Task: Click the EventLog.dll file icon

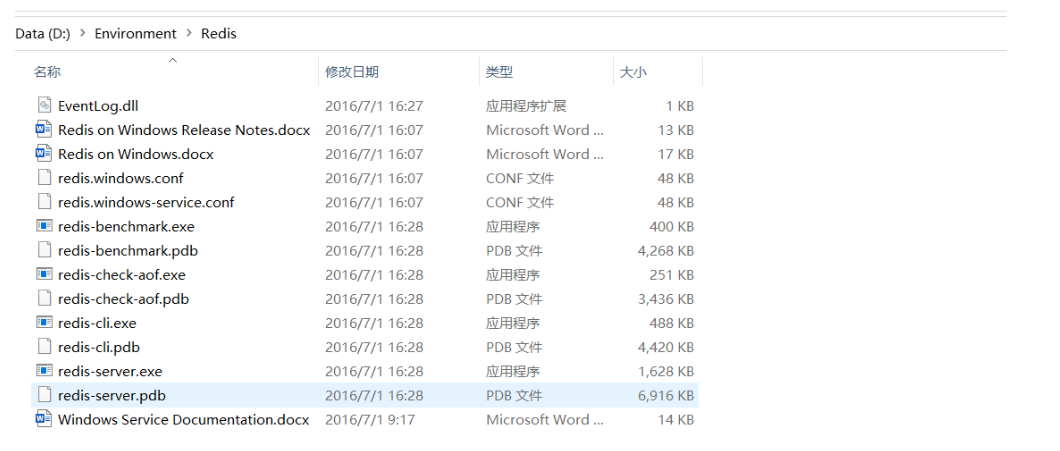Action: [44, 105]
